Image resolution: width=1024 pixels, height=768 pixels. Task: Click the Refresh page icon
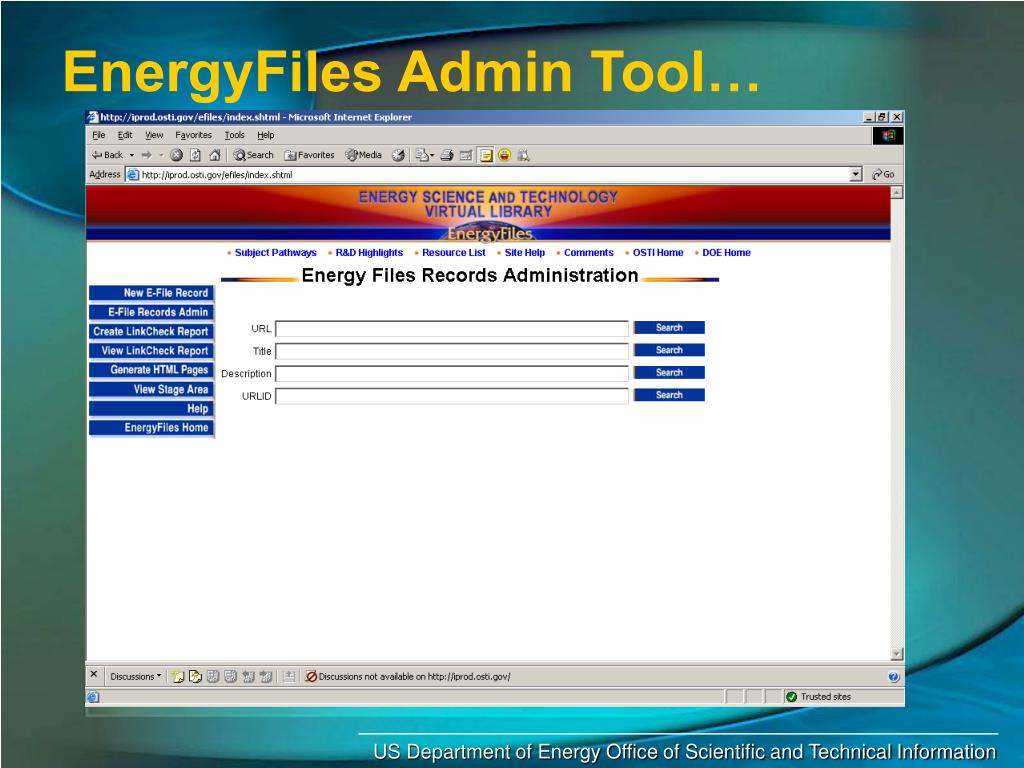195,155
